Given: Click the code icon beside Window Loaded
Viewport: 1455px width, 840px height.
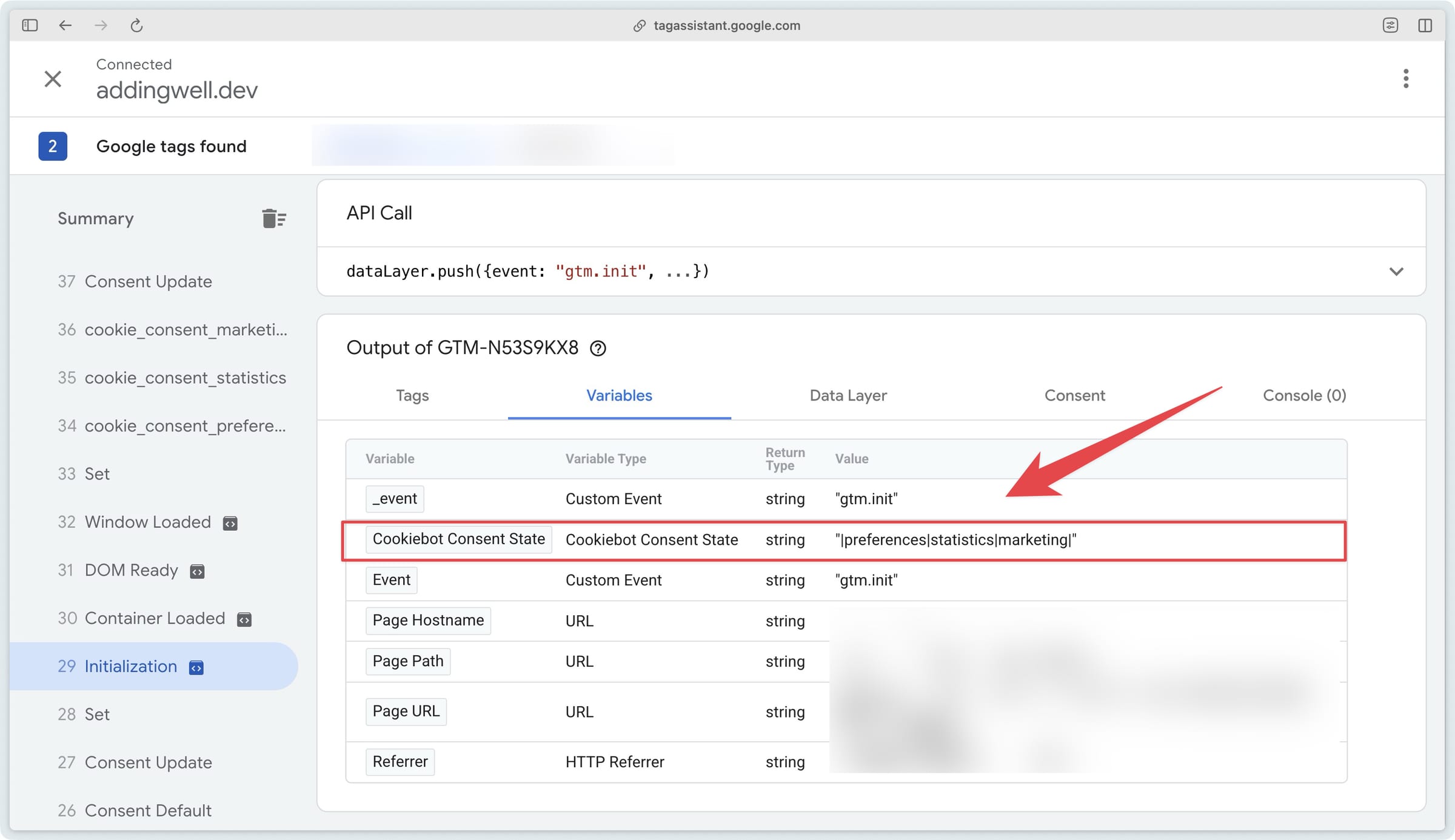Looking at the screenshot, I should (x=230, y=523).
